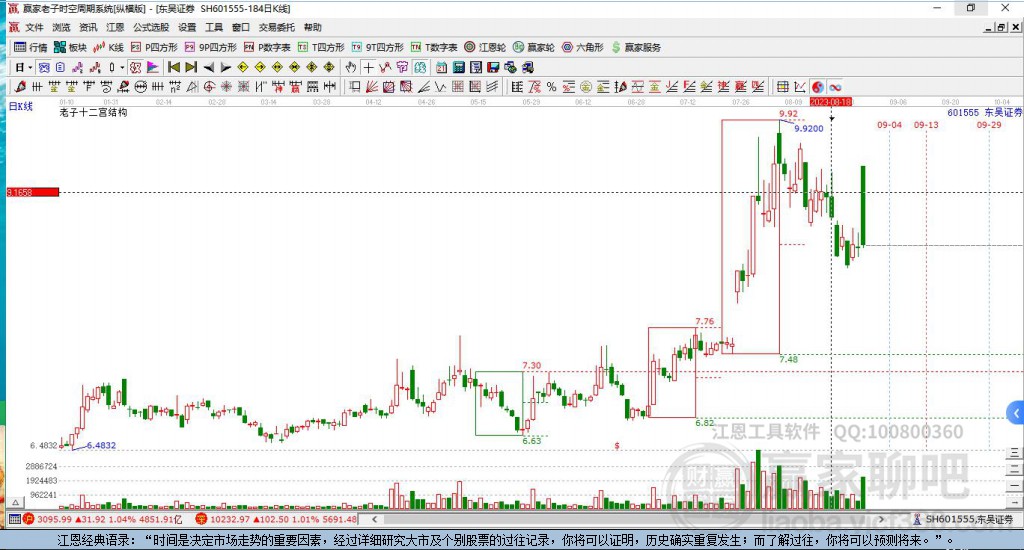Open the 9T四方形 tool

377,47
